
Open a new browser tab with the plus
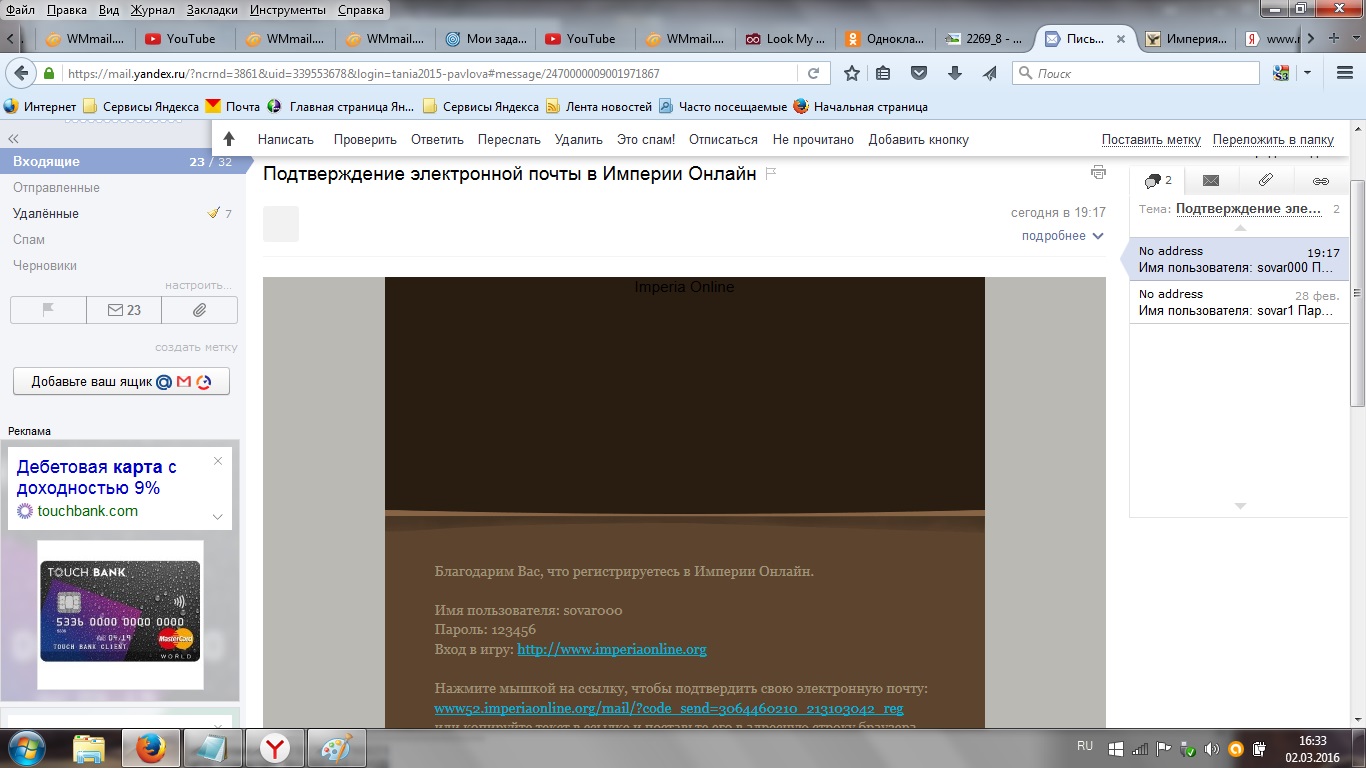(x=1334, y=38)
